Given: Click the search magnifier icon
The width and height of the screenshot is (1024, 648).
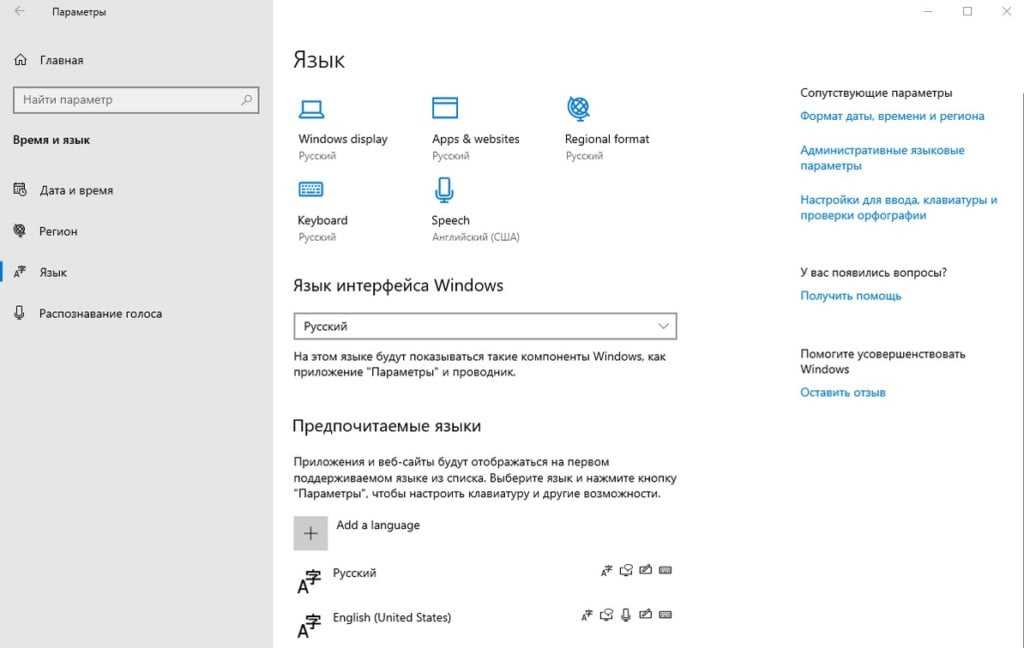Looking at the screenshot, I should (247, 100).
